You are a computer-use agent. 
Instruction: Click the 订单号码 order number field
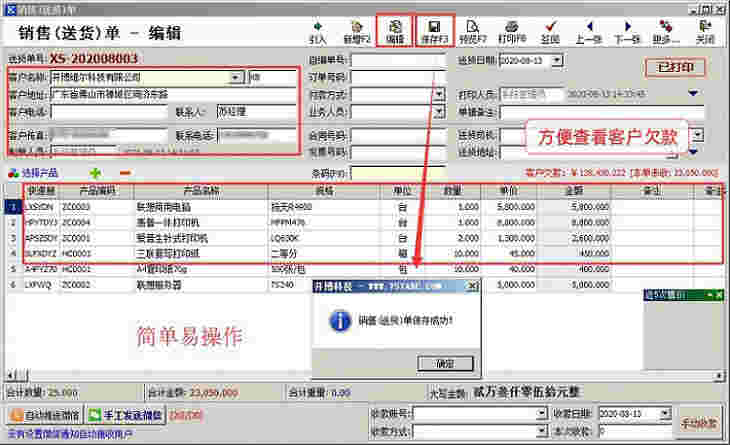click(399, 77)
